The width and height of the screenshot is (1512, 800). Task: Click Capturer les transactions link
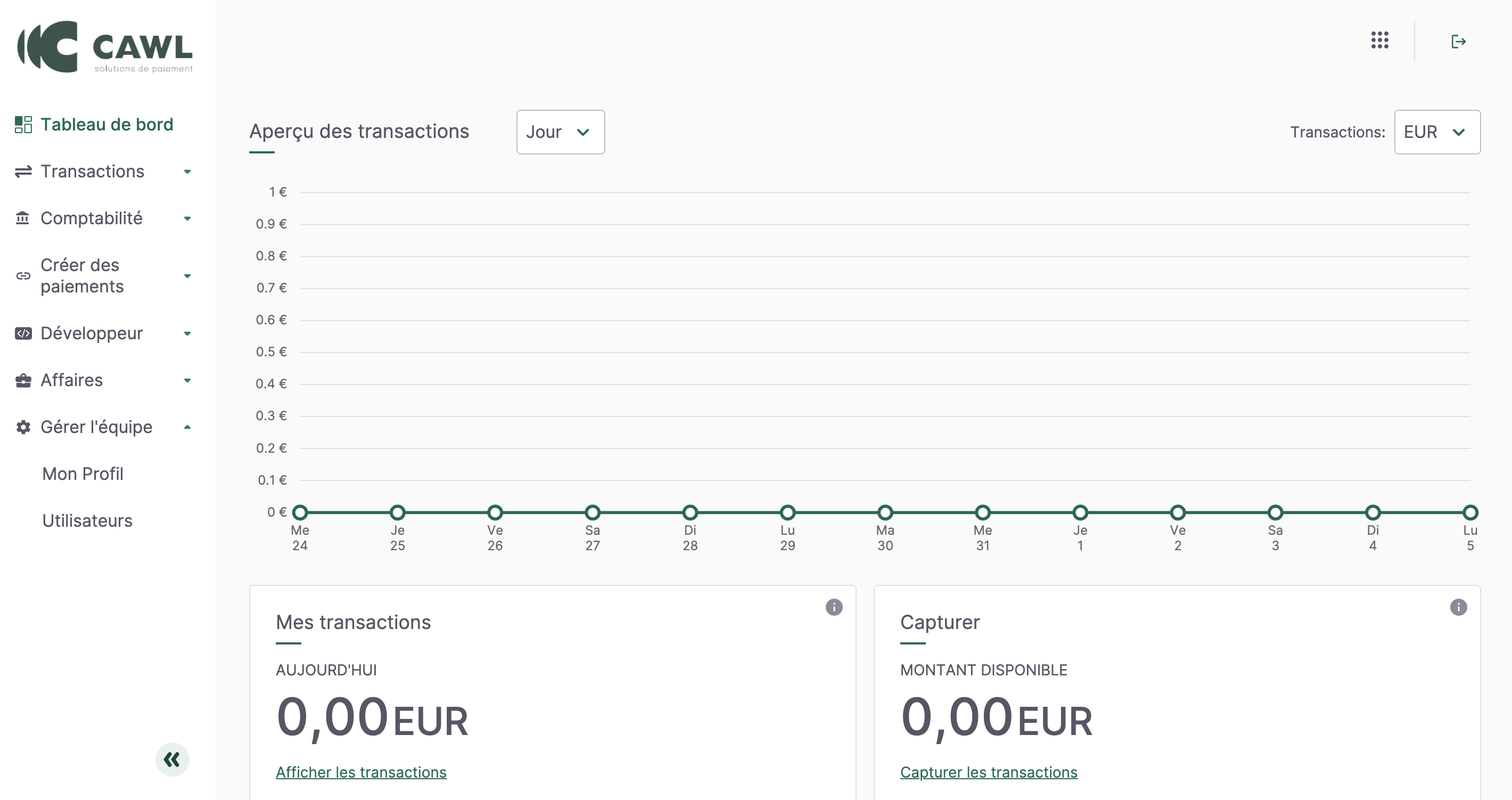[x=989, y=772]
